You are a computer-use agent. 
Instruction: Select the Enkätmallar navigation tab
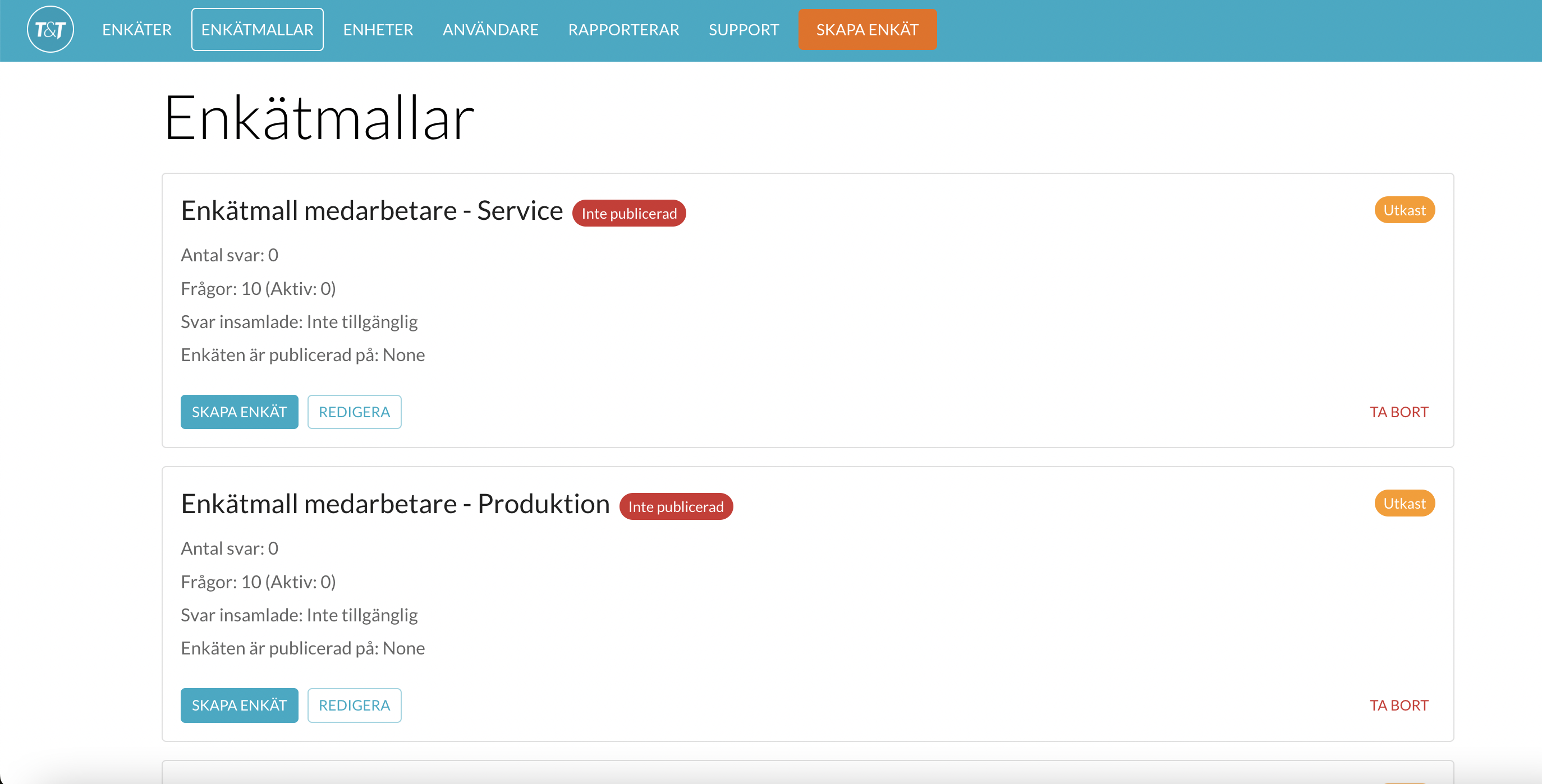pyautogui.click(x=257, y=29)
